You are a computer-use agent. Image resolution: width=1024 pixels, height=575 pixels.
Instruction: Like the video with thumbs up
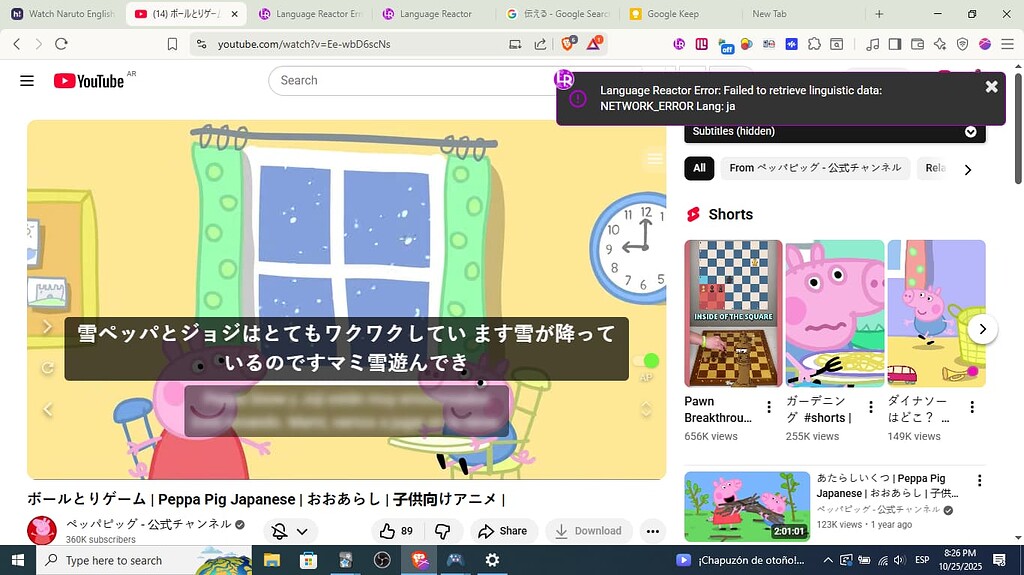click(396, 531)
